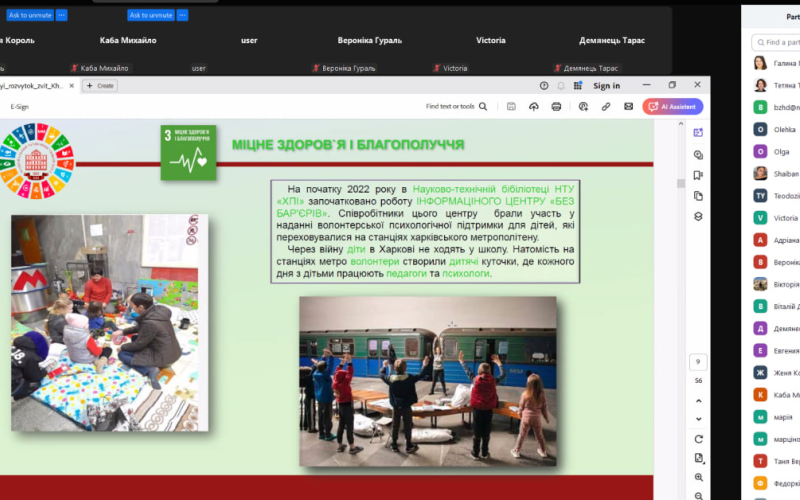The height and width of the screenshot is (500, 800).
Task: Open the bookmarks panel icon
Action: pos(698,175)
